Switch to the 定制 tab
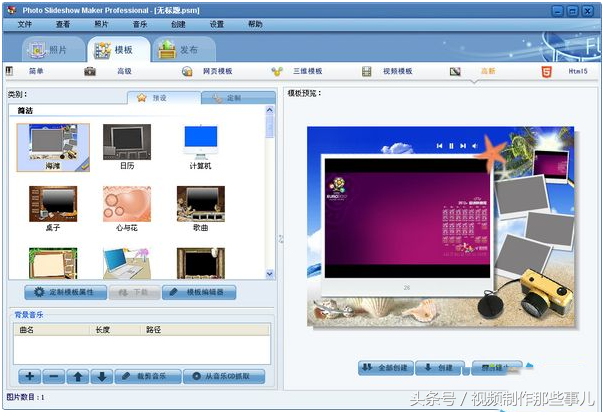 coord(238,98)
